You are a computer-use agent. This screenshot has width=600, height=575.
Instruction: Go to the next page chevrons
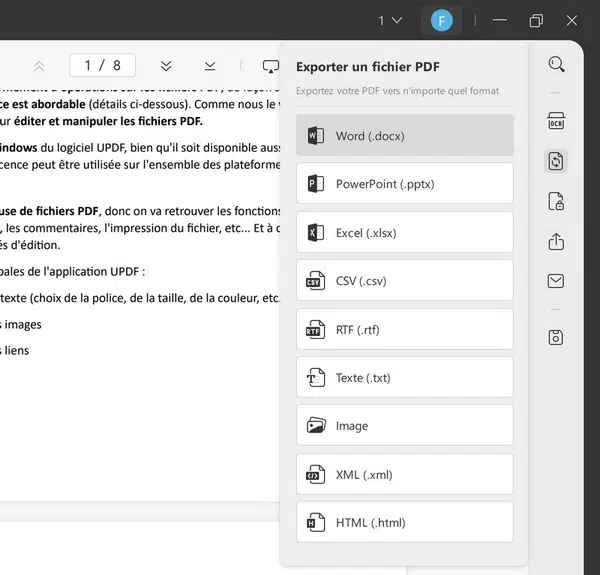click(166, 66)
